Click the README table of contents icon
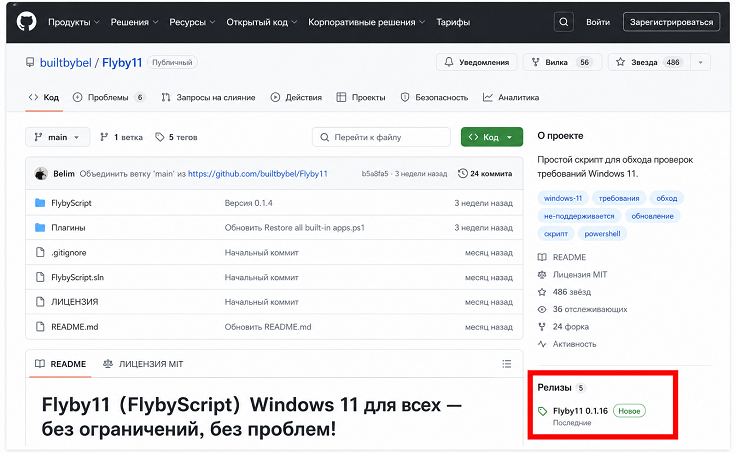This screenshot has width=735, height=453. pos(506,364)
